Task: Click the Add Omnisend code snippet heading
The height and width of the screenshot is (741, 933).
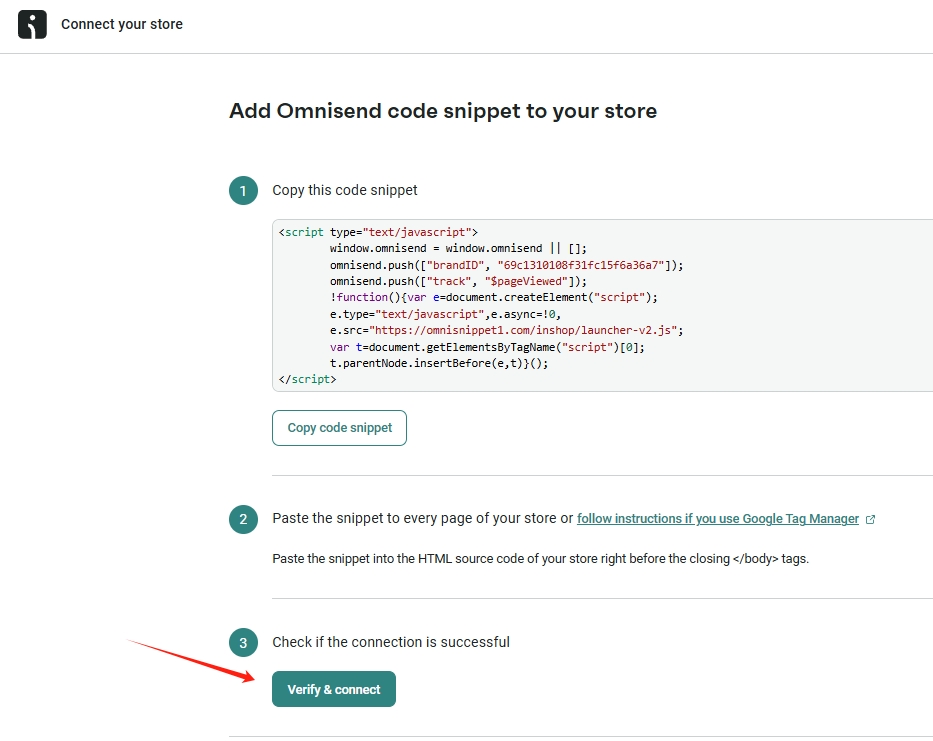Action: pyautogui.click(x=443, y=111)
